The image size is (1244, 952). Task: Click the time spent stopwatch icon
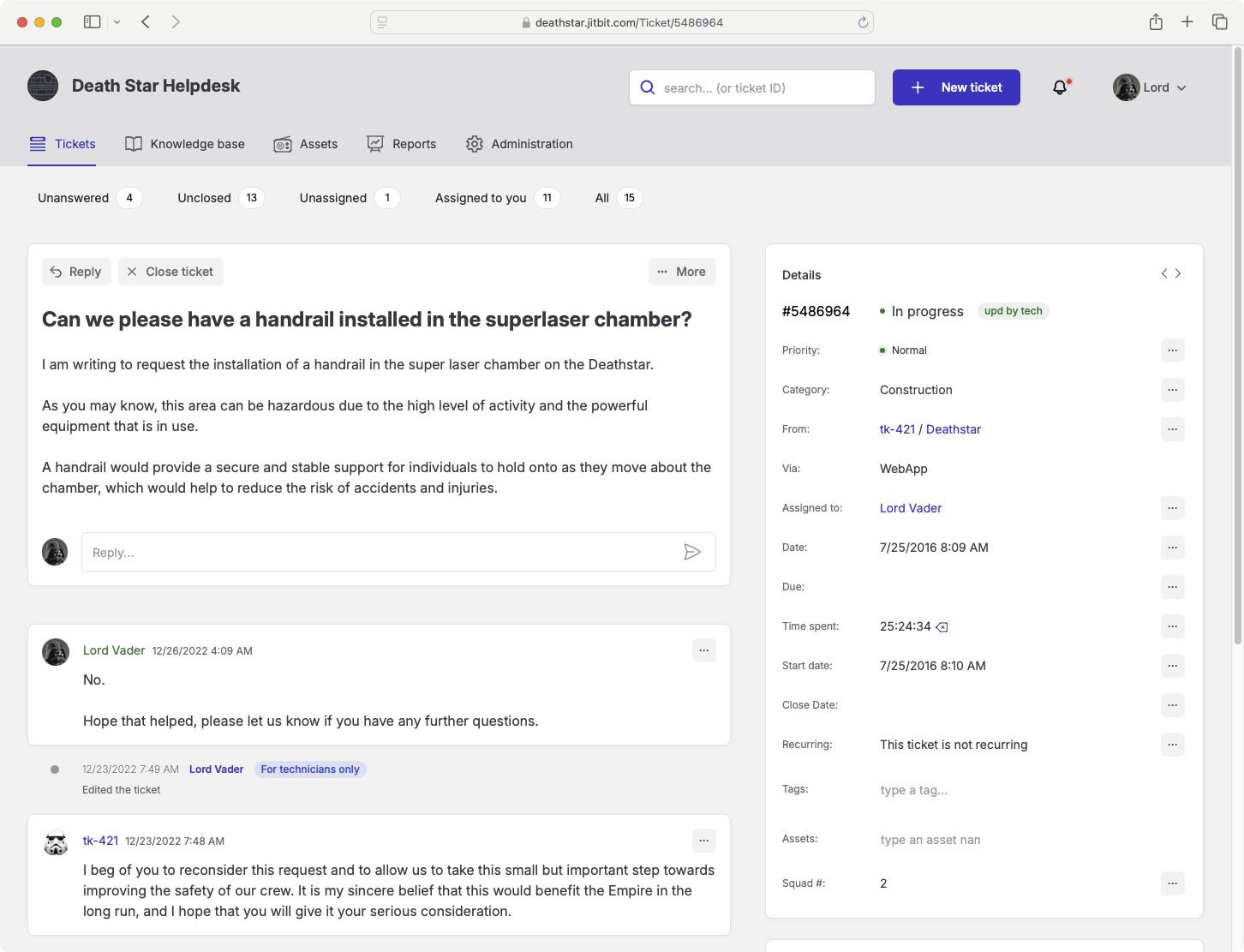(x=942, y=627)
